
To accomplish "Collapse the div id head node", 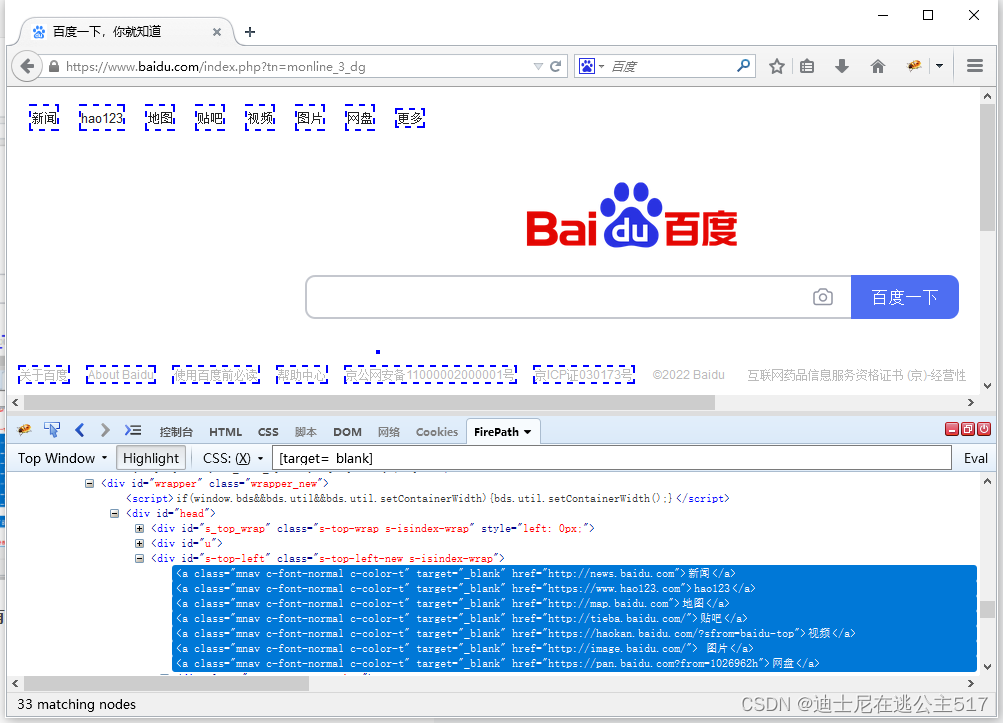I will 115,513.
